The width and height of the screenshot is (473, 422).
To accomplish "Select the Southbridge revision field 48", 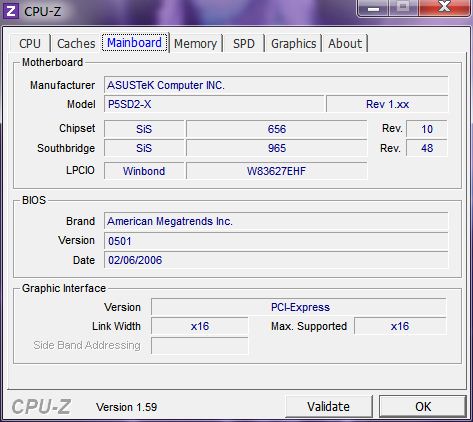I will tap(427, 148).
